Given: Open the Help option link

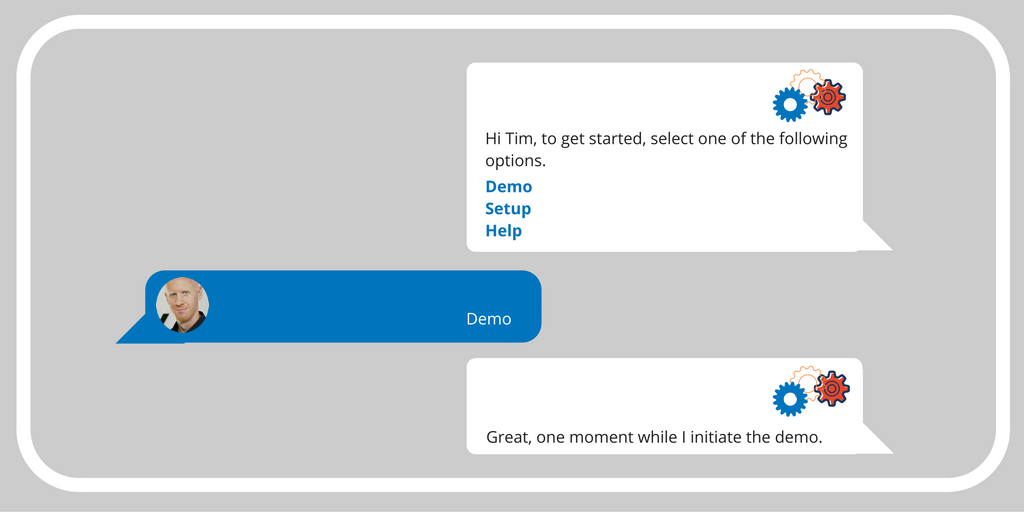Looking at the screenshot, I should click(503, 231).
